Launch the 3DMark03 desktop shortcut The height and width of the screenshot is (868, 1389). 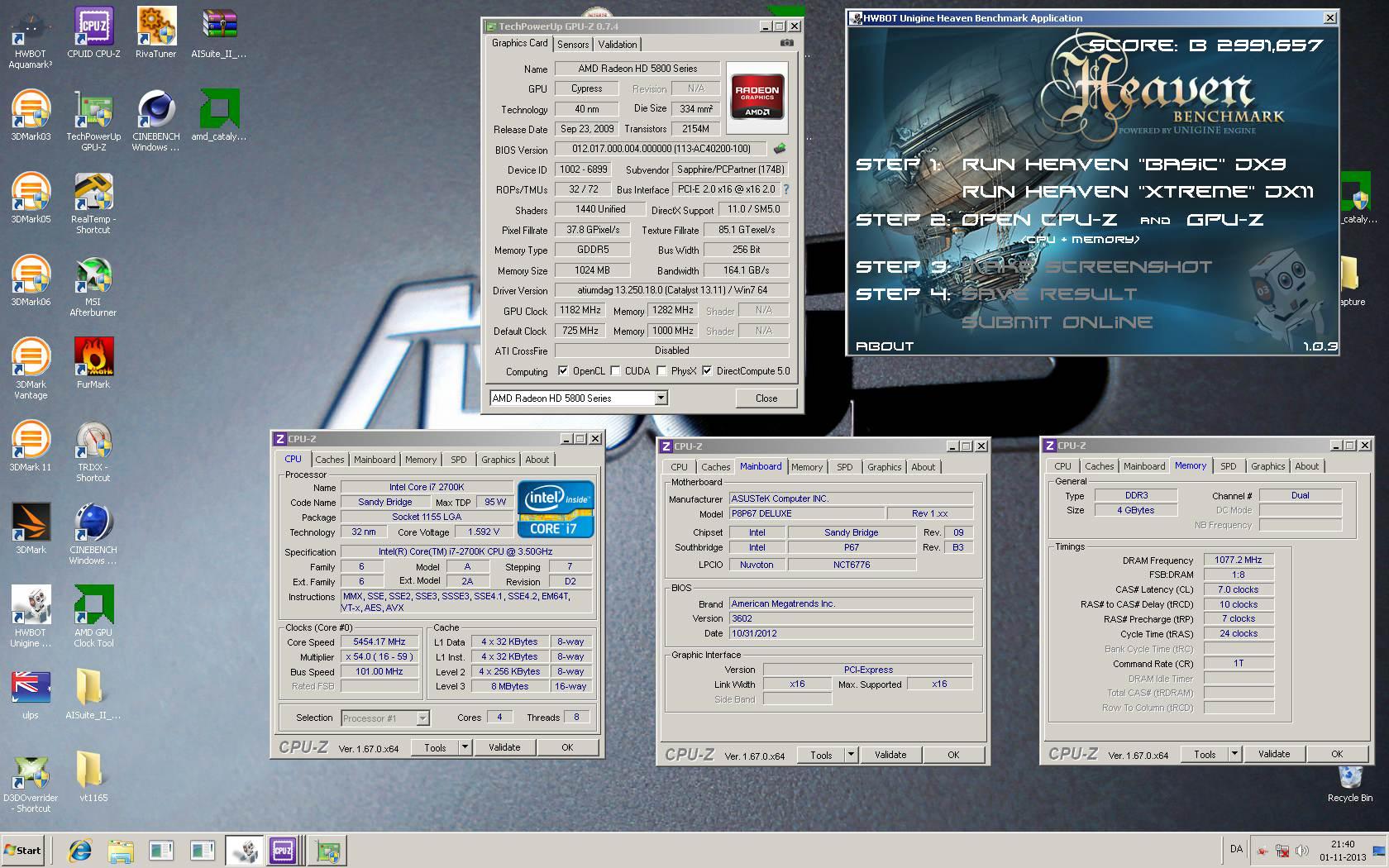(x=31, y=116)
